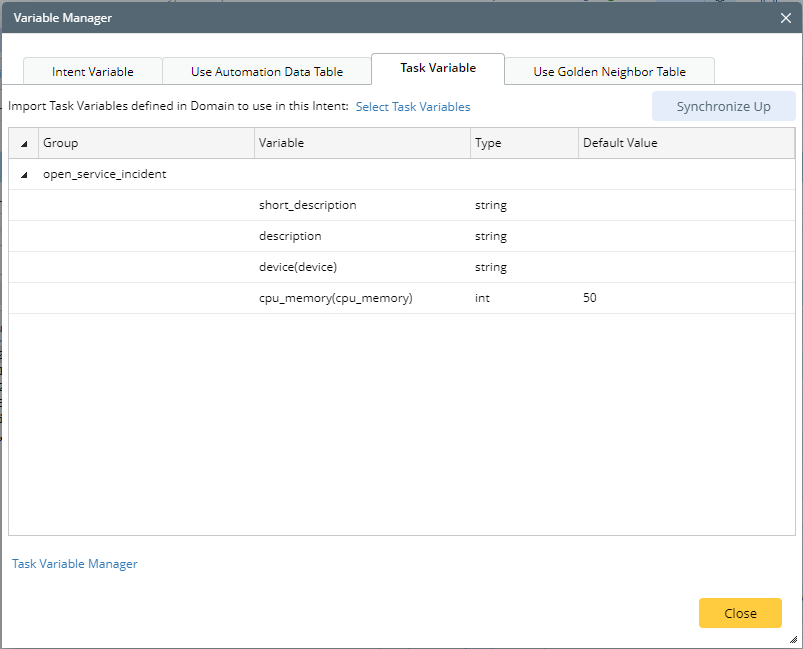Open the Task Variable Manager link
This screenshot has width=803, height=649.
(75, 564)
